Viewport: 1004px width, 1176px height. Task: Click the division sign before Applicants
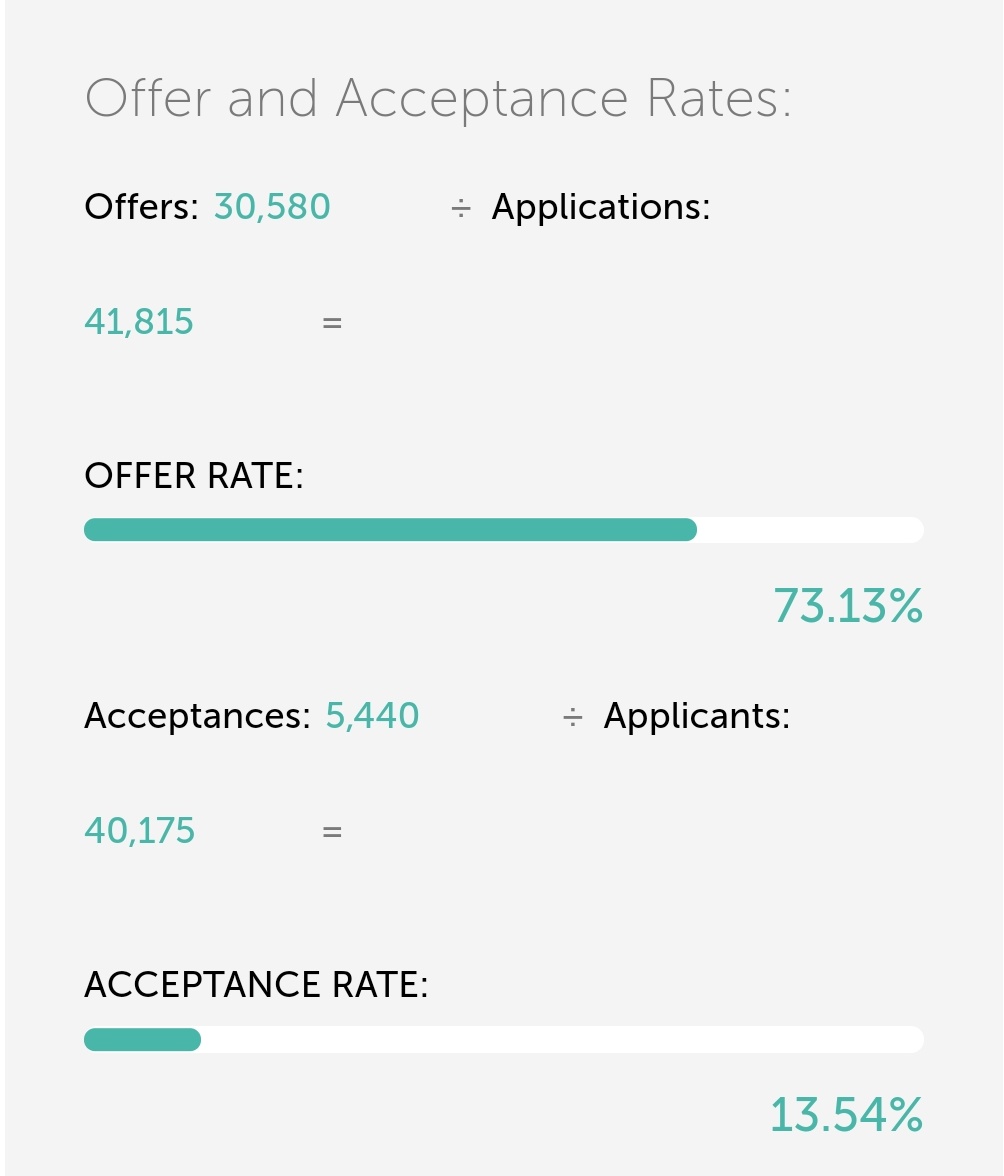[573, 717]
